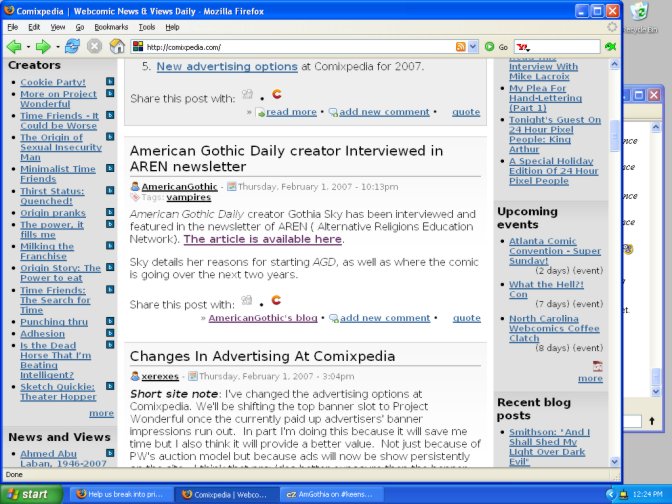Click quote link in American Gothic post

[x=466, y=318]
